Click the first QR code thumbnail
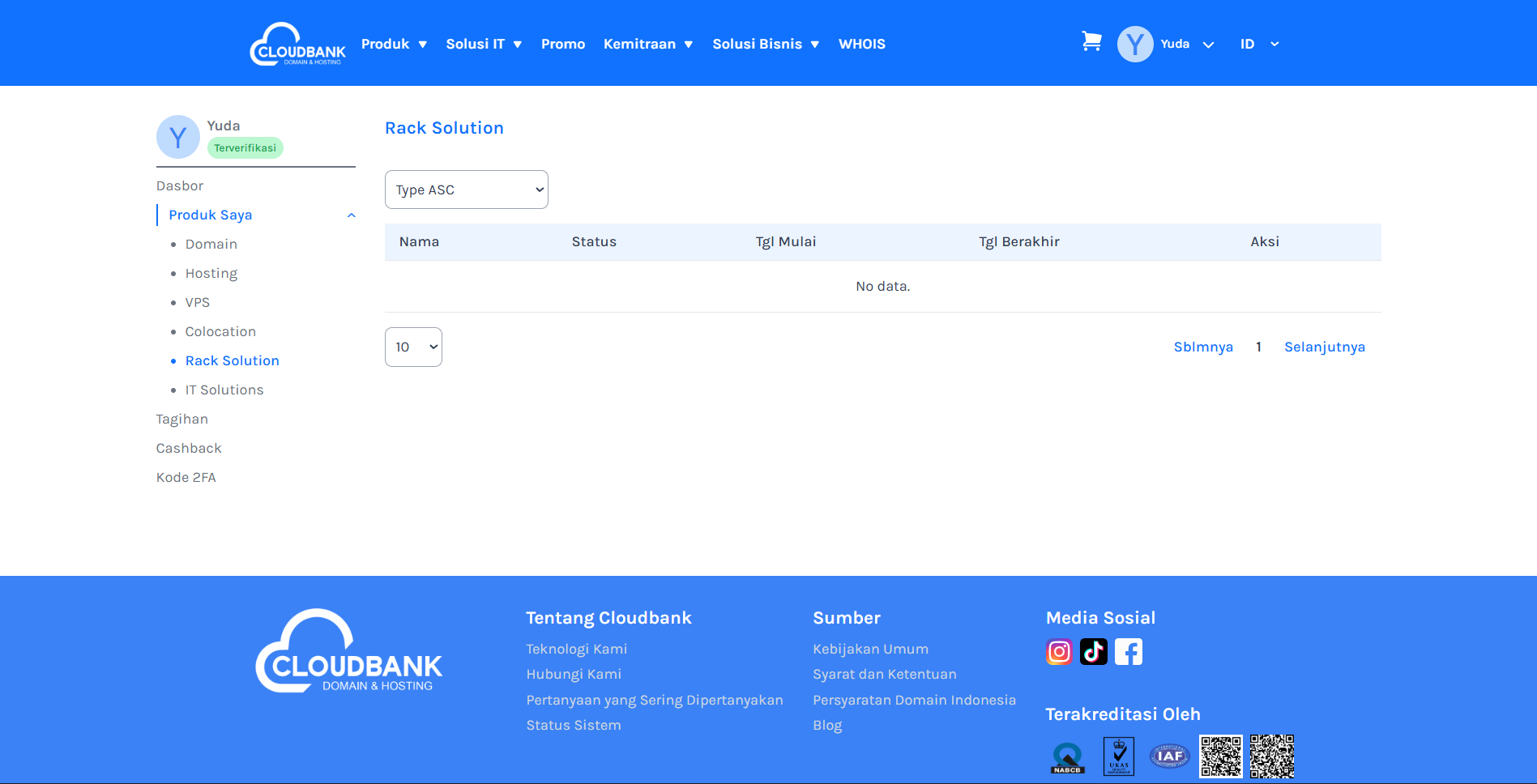 tap(1220, 756)
